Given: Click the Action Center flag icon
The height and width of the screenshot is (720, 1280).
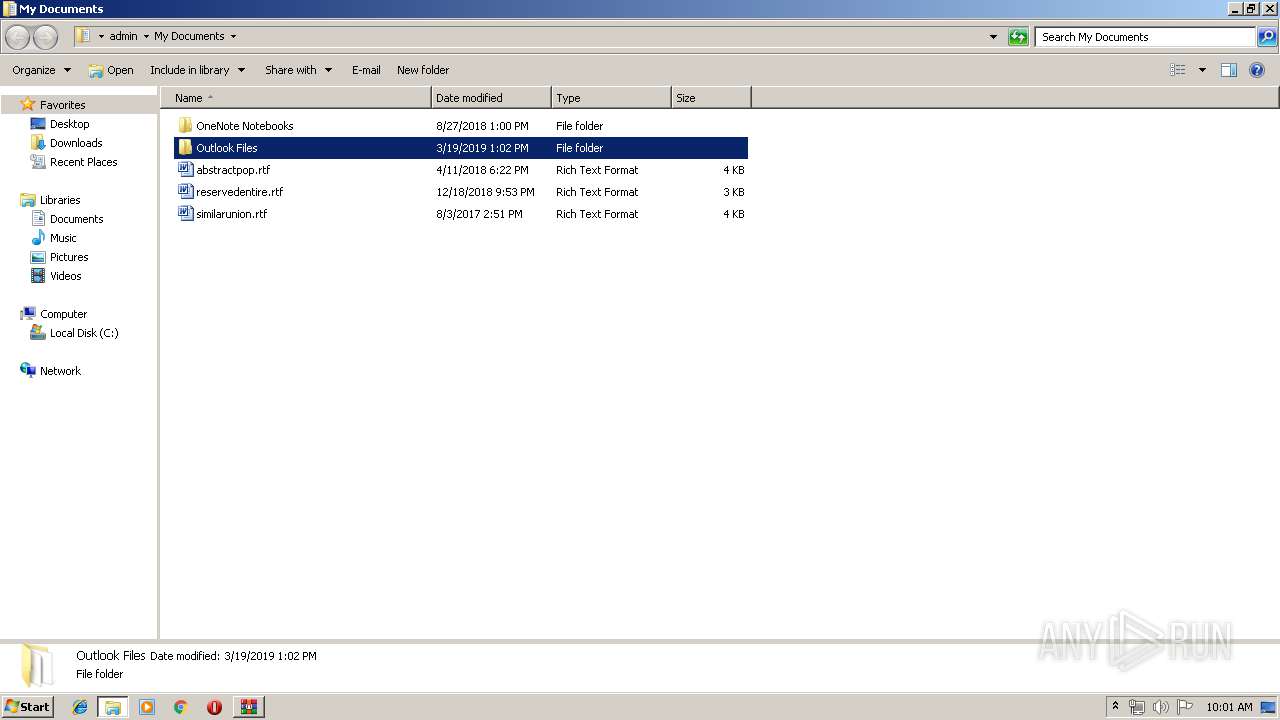Looking at the screenshot, I should tap(1185, 707).
